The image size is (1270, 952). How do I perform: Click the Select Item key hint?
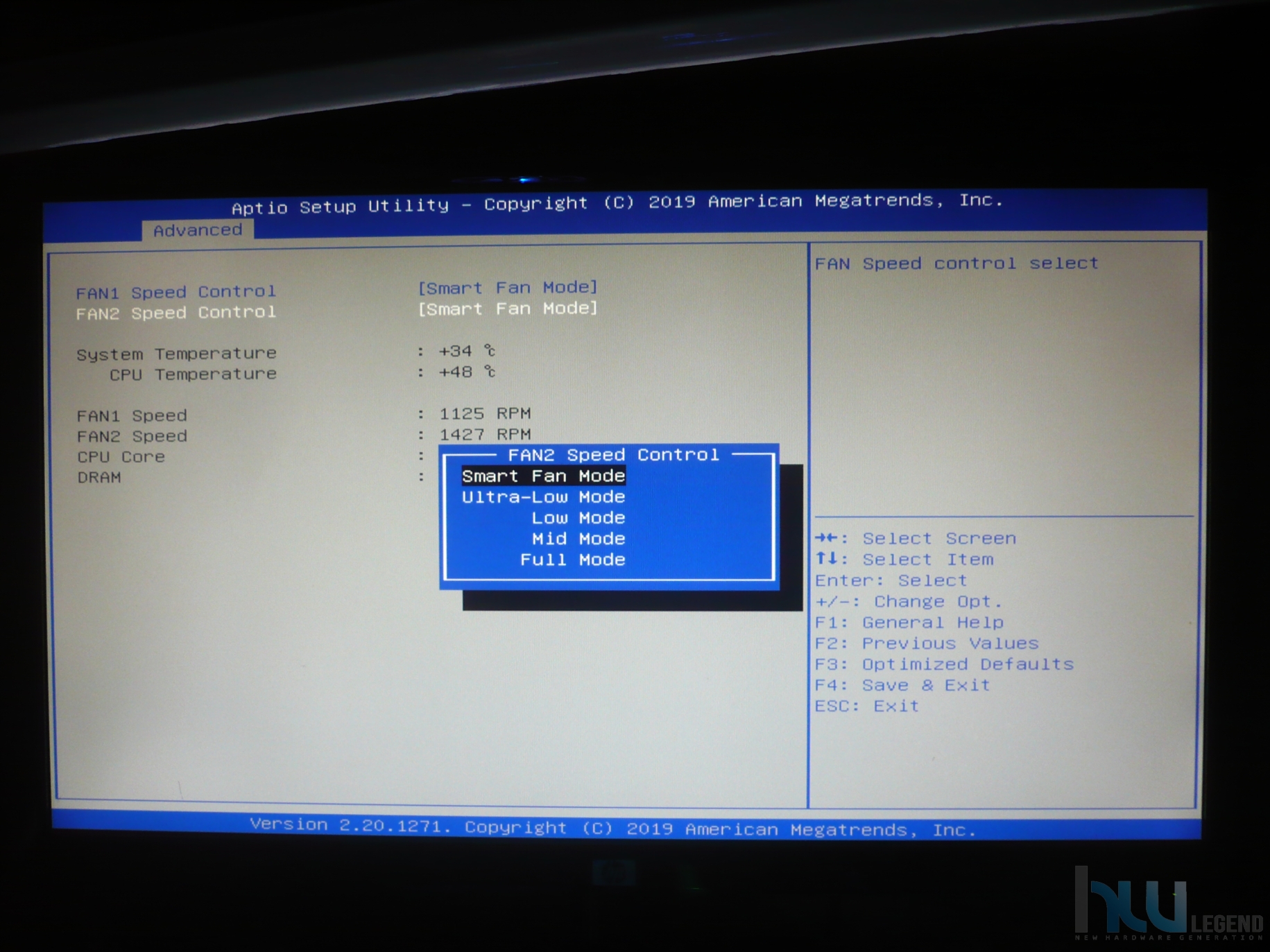(x=904, y=559)
